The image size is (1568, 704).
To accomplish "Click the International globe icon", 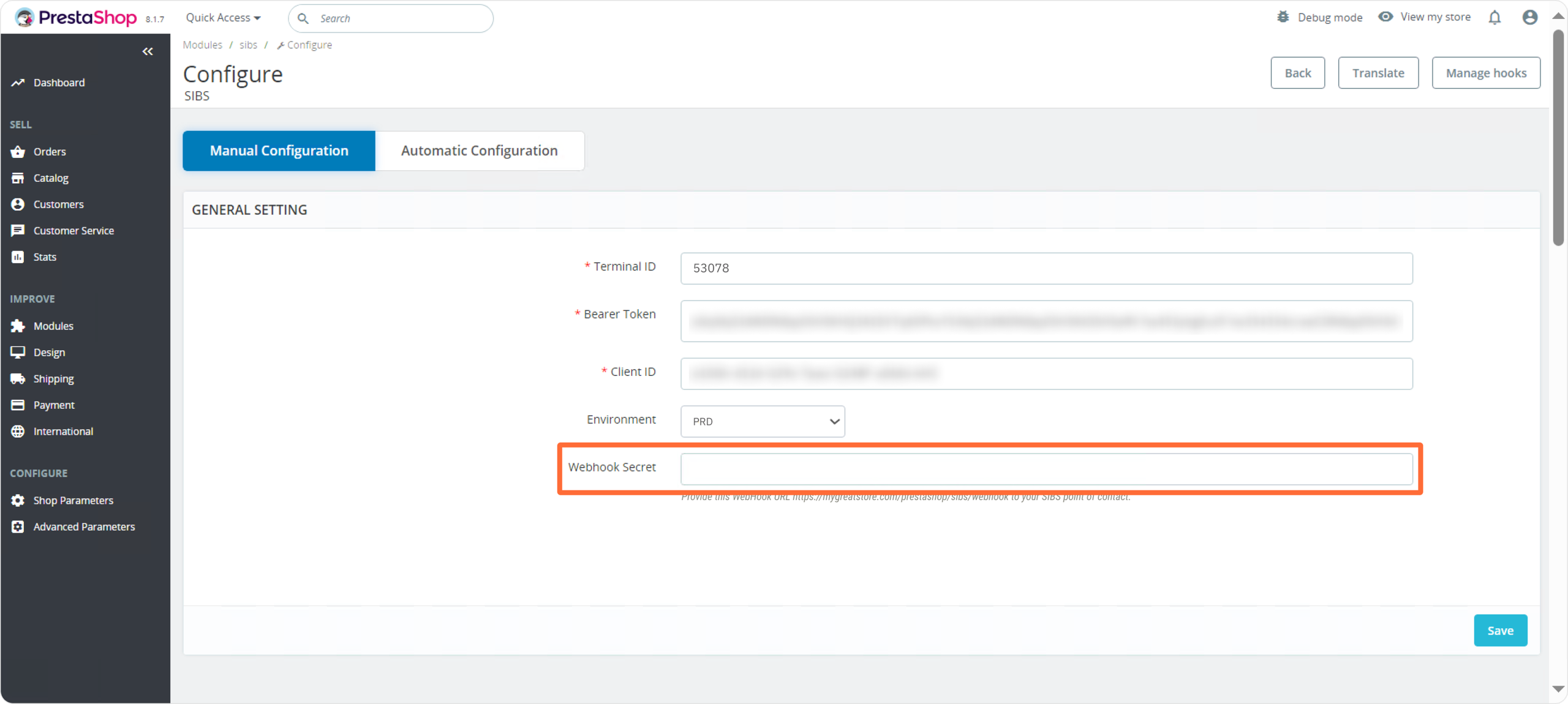I will tap(18, 431).
